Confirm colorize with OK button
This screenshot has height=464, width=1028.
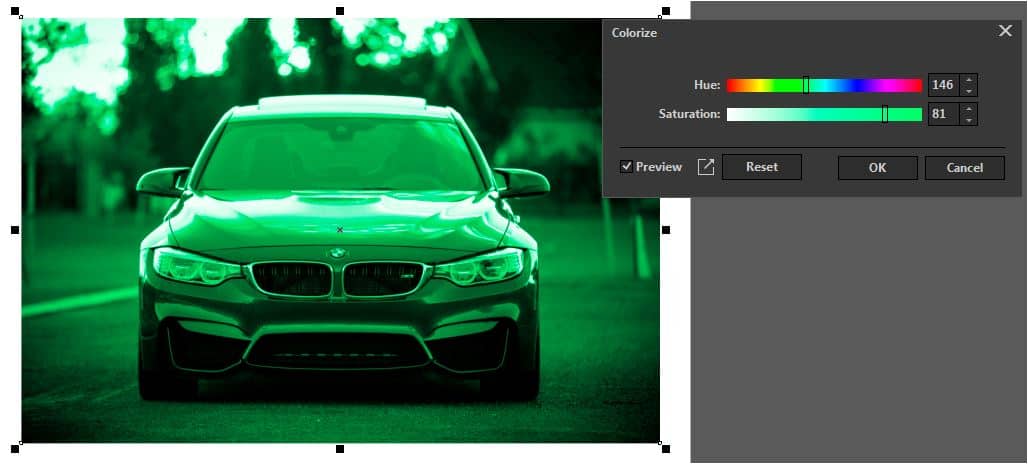(877, 168)
